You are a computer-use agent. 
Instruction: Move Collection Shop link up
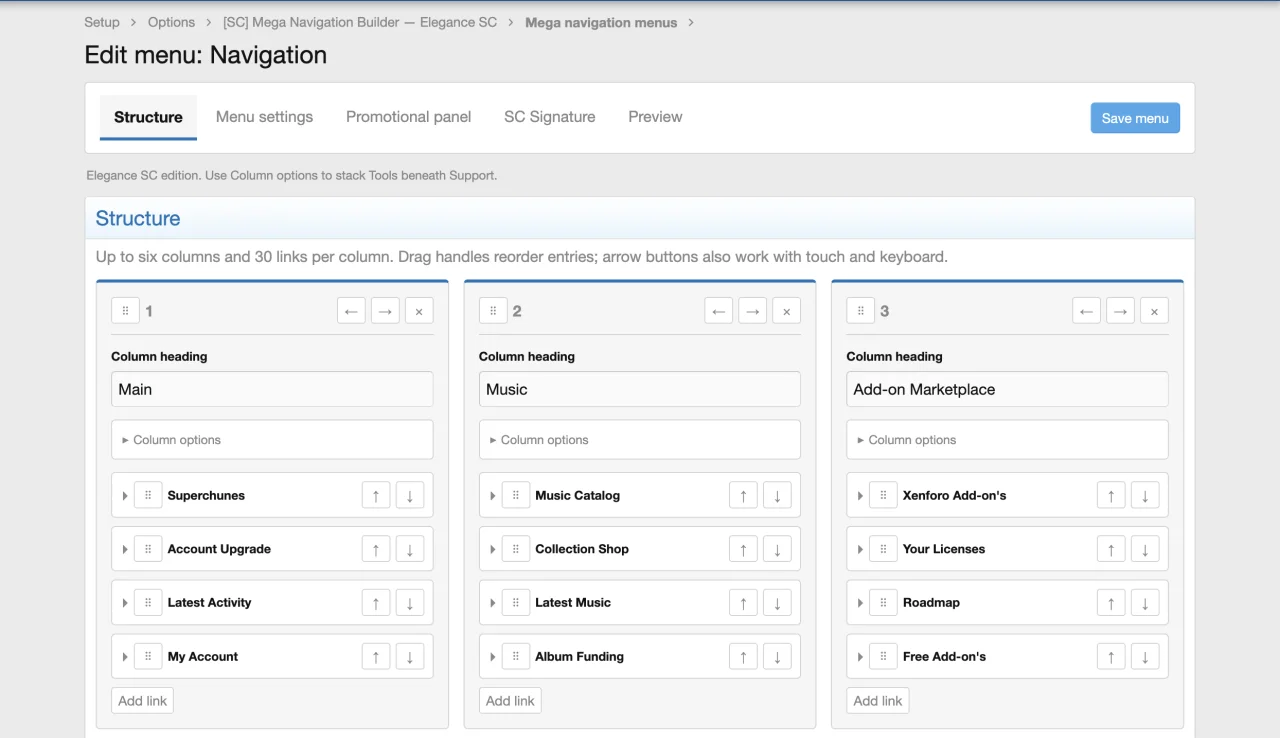pyautogui.click(x=743, y=549)
